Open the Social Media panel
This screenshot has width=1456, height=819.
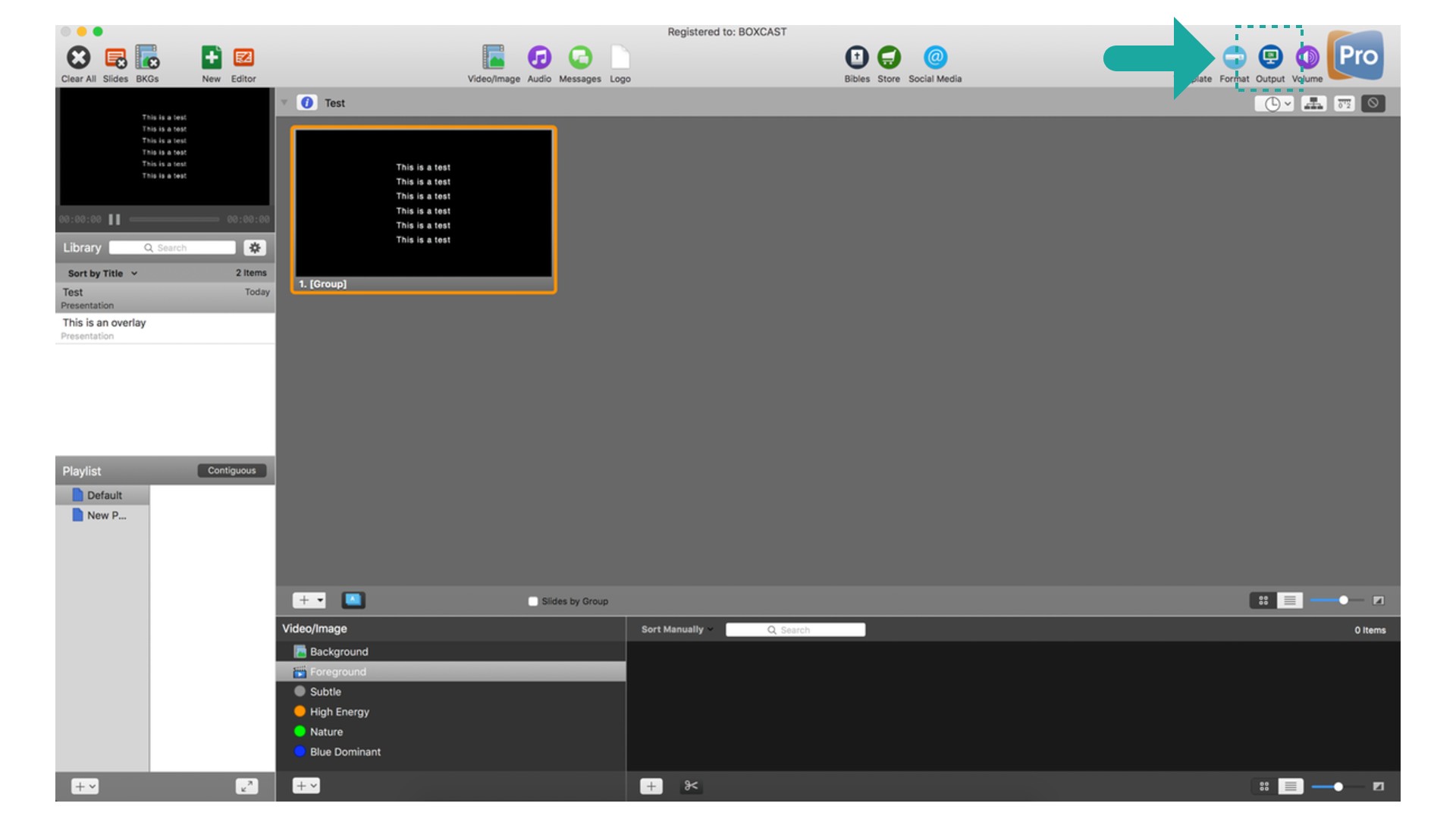pos(935,58)
